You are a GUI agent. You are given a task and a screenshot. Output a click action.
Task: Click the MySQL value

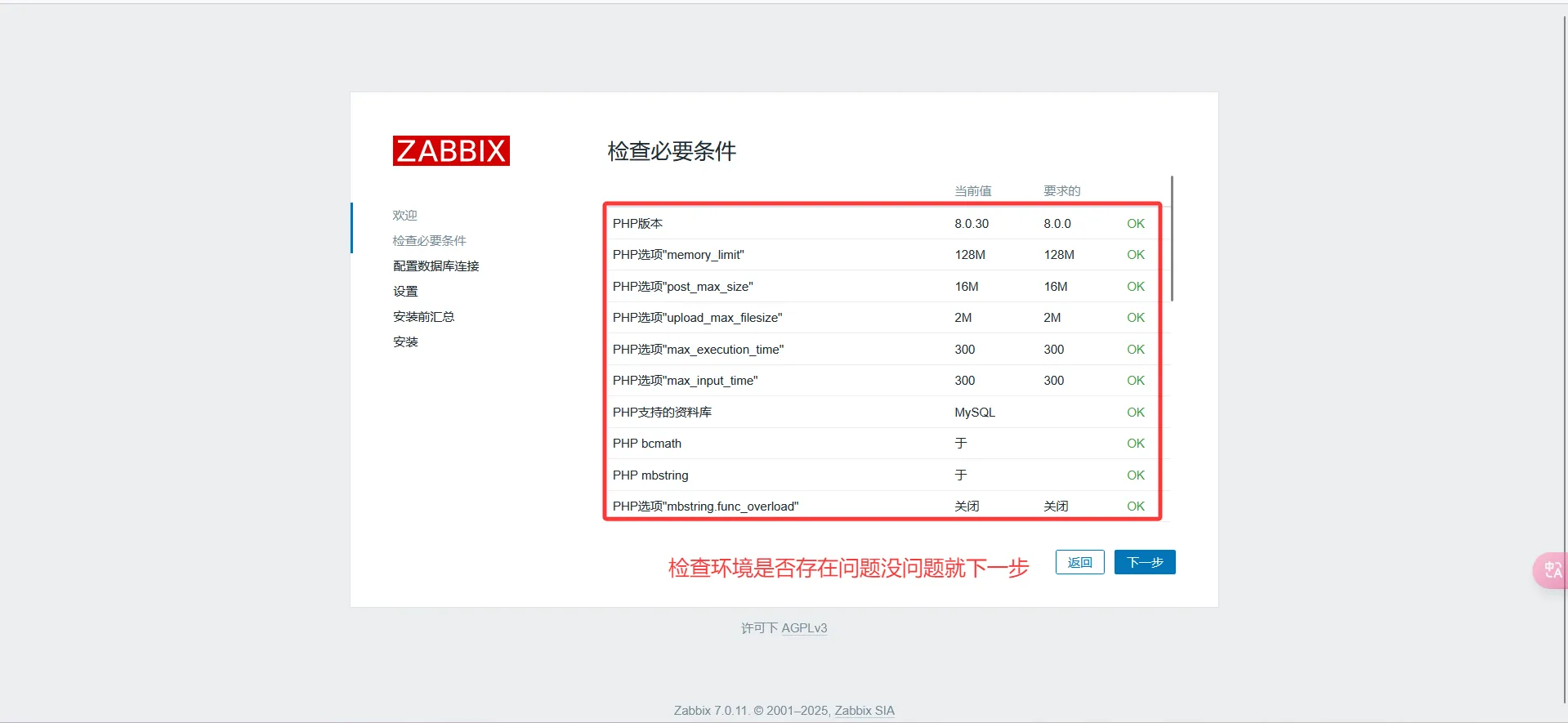[975, 413]
